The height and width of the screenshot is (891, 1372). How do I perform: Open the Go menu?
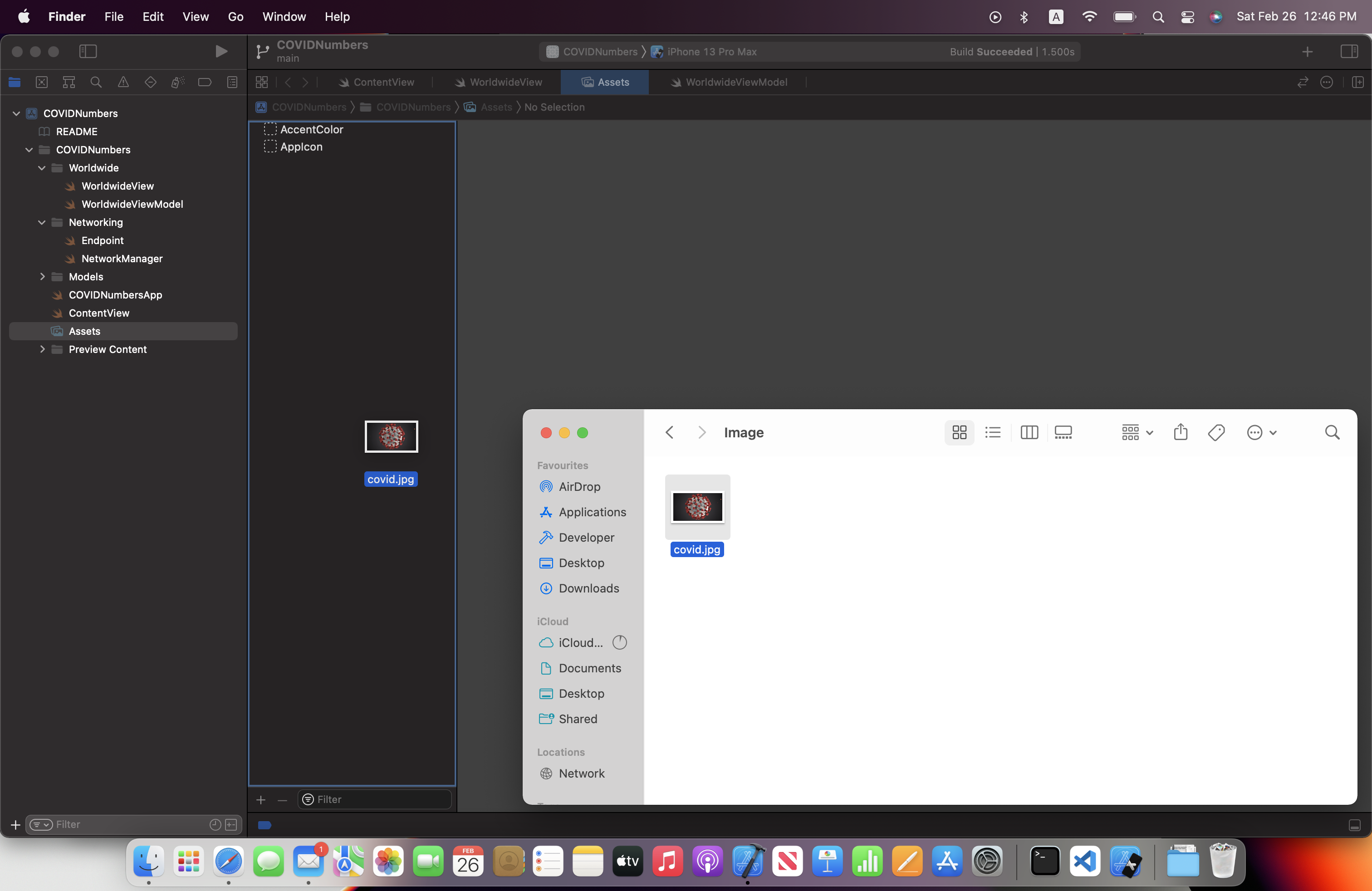pyautogui.click(x=235, y=17)
